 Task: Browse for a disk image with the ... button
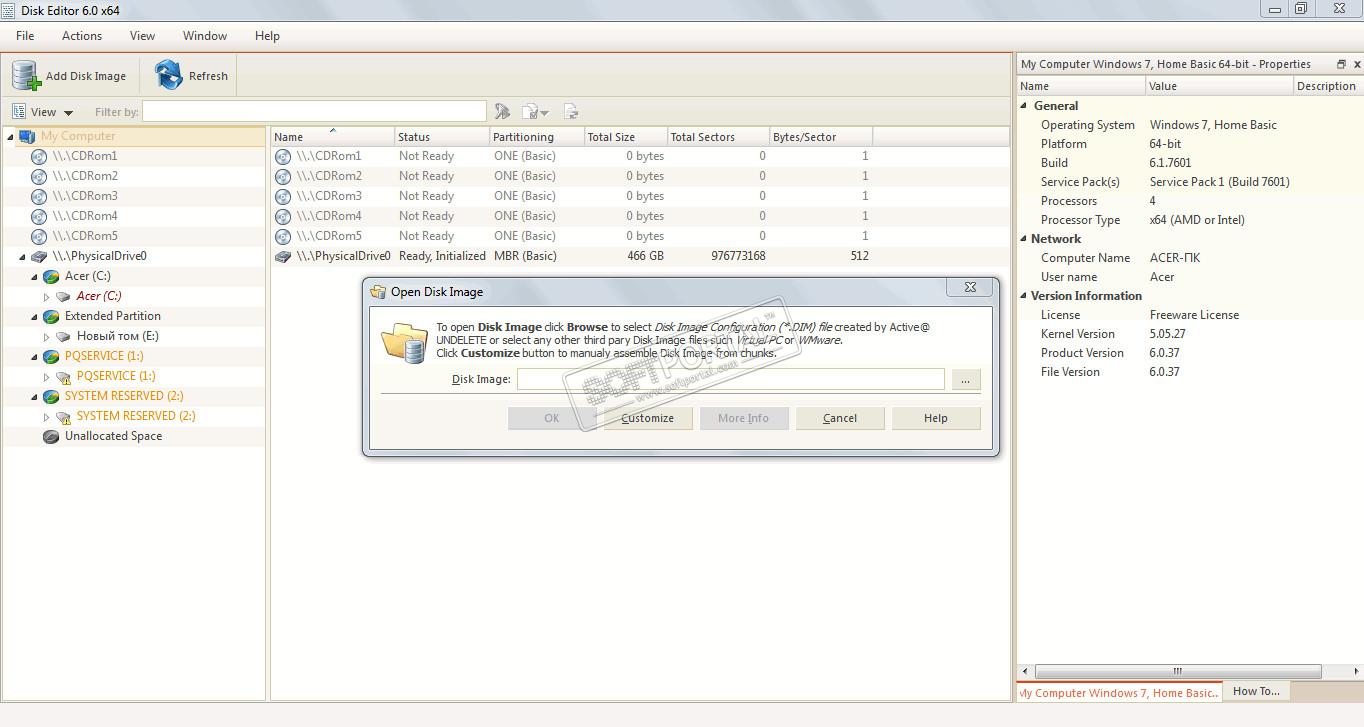coord(966,380)
